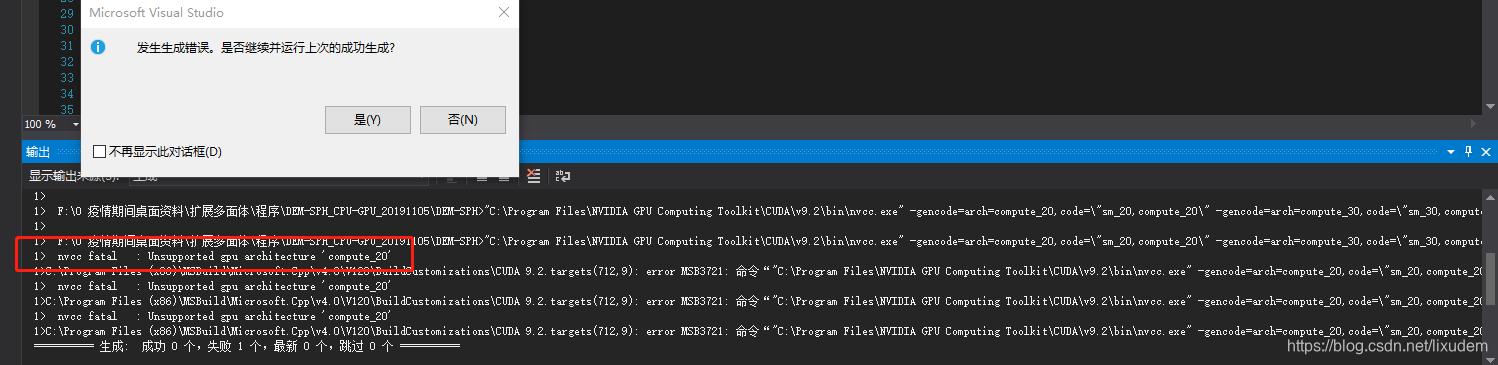The height and width of the screenshot is (365, 1498).
Task: Click the blue info icon in dialog
Action: click(98, 47)
